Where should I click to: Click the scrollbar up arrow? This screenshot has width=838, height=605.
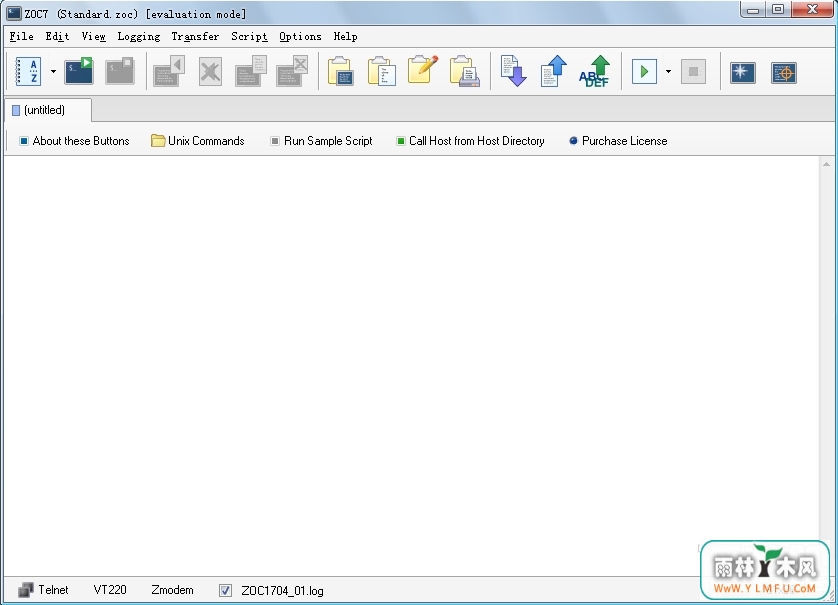click(x=826, y=164)
